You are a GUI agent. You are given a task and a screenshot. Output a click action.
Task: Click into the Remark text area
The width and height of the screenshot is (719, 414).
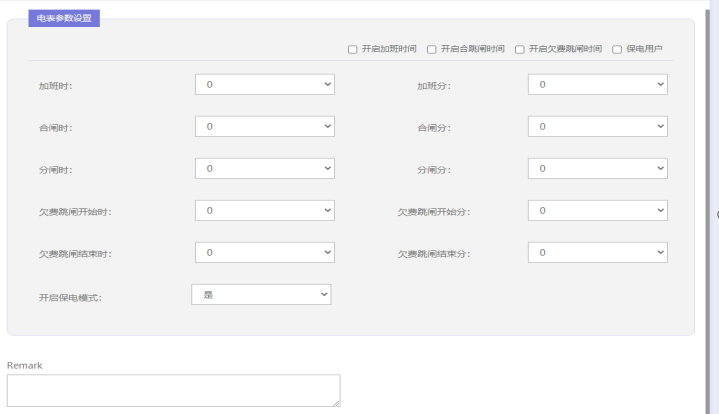tap(173, 390)
